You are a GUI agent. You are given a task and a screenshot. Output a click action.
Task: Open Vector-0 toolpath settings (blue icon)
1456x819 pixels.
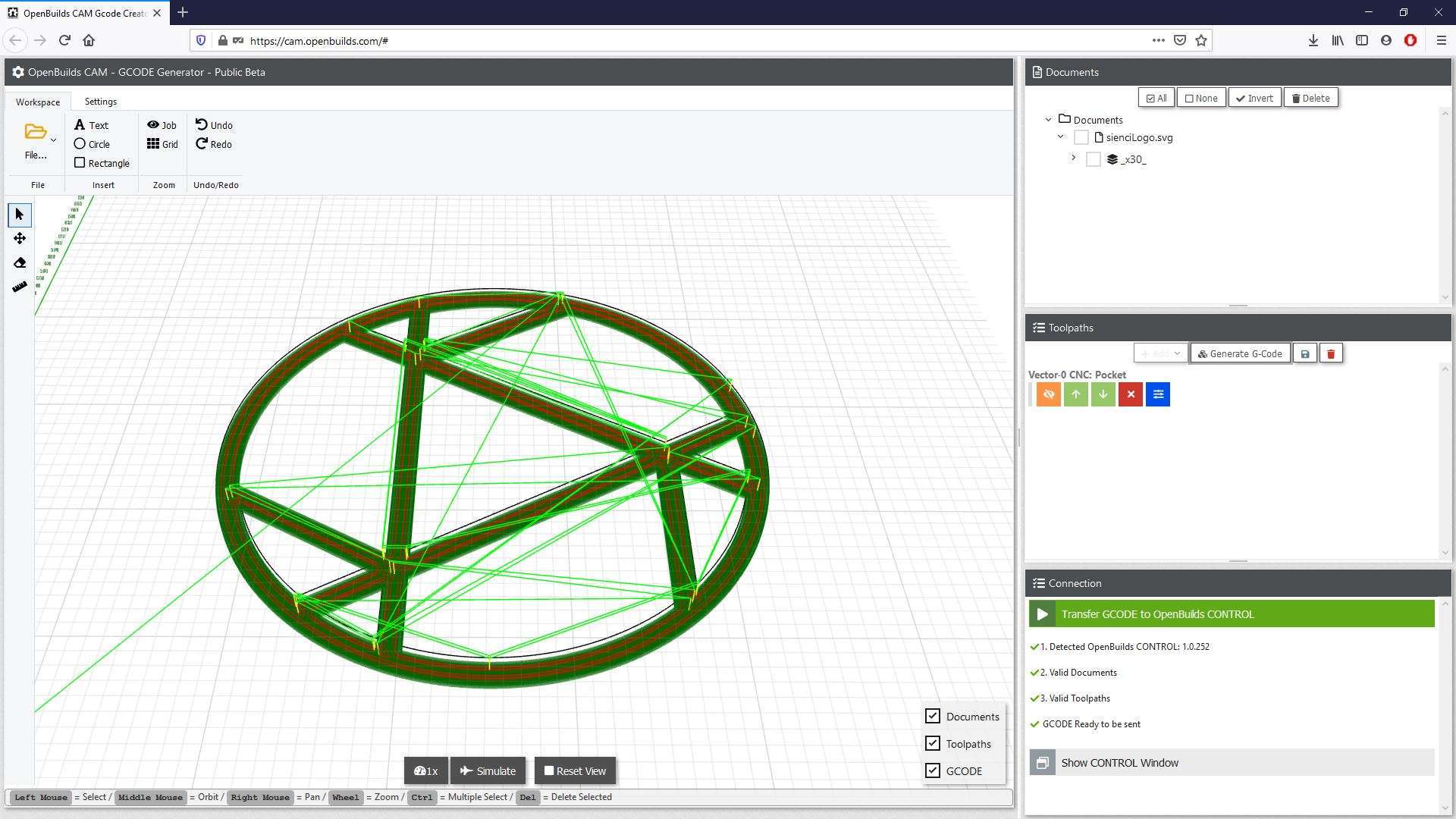click(1157, 394)
